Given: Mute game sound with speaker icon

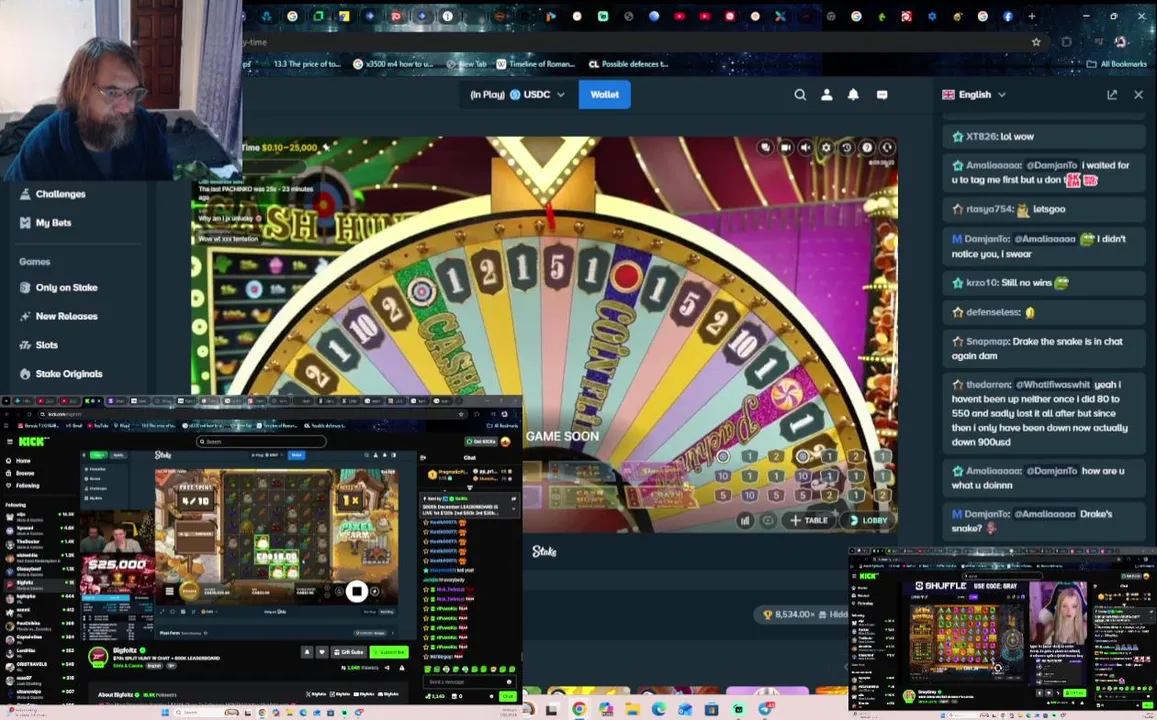Looking at the screenshot, I should point(806,148).
